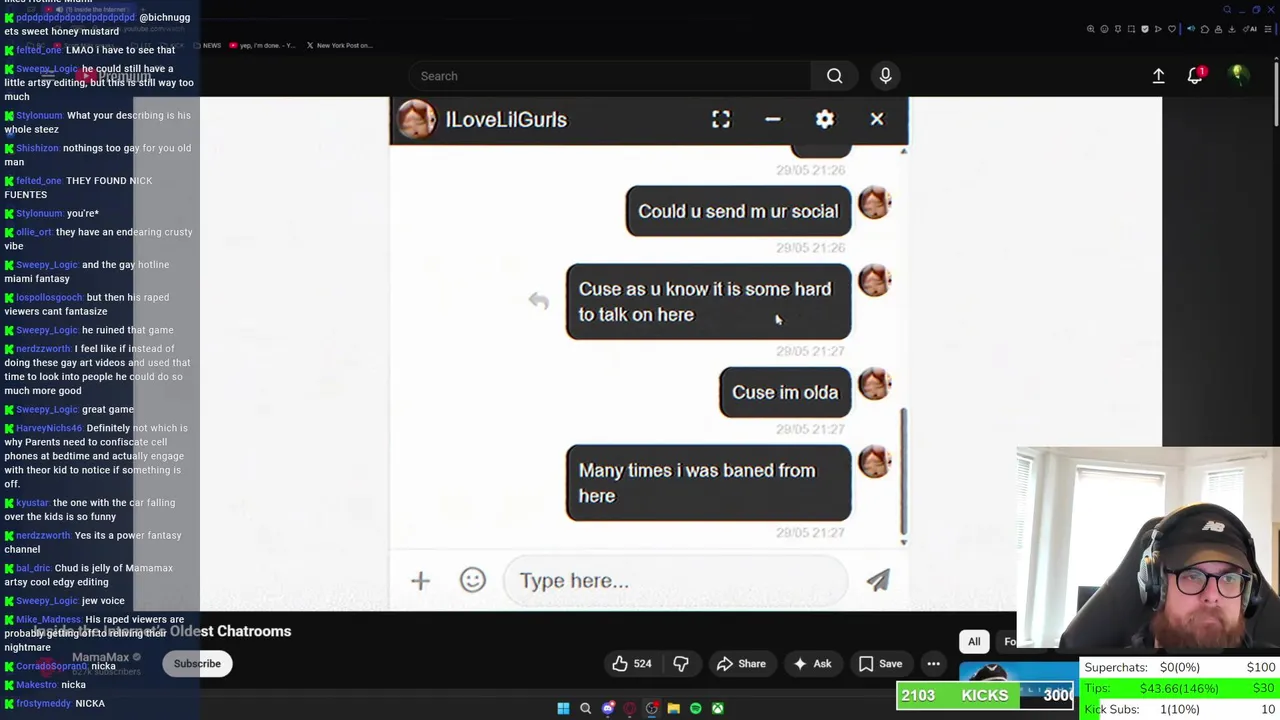This screenshot has width=1280, height=720.
Task: Click the Save button
Action: click(x=880, y=664)
